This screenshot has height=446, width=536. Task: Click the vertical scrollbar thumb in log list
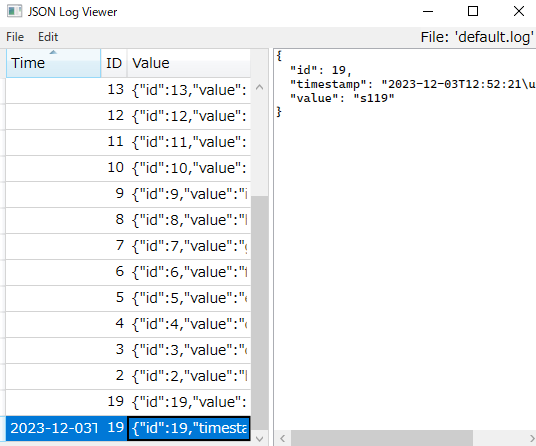[x=259, y=313]
